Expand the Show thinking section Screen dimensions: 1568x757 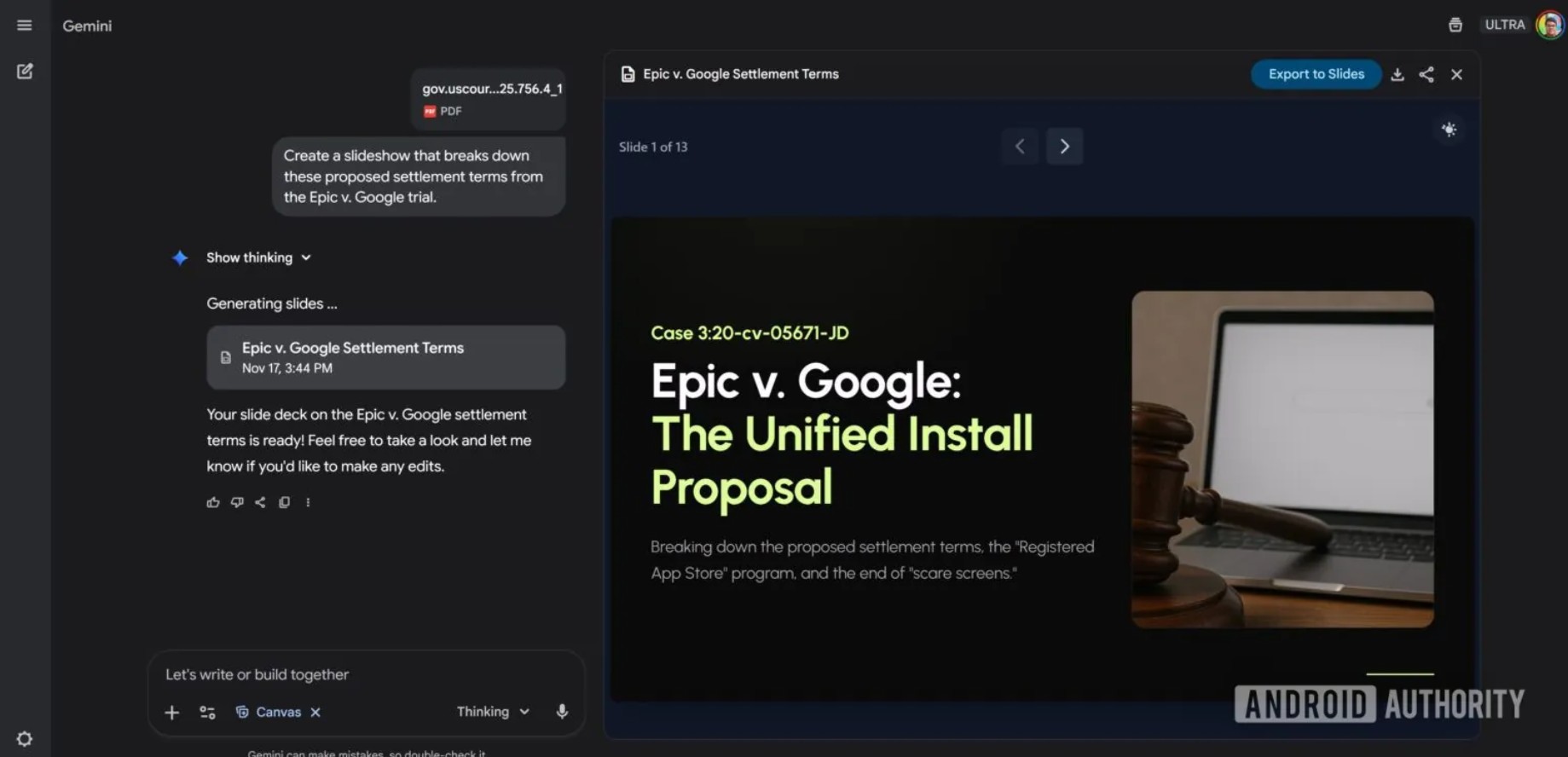(258, 257)
